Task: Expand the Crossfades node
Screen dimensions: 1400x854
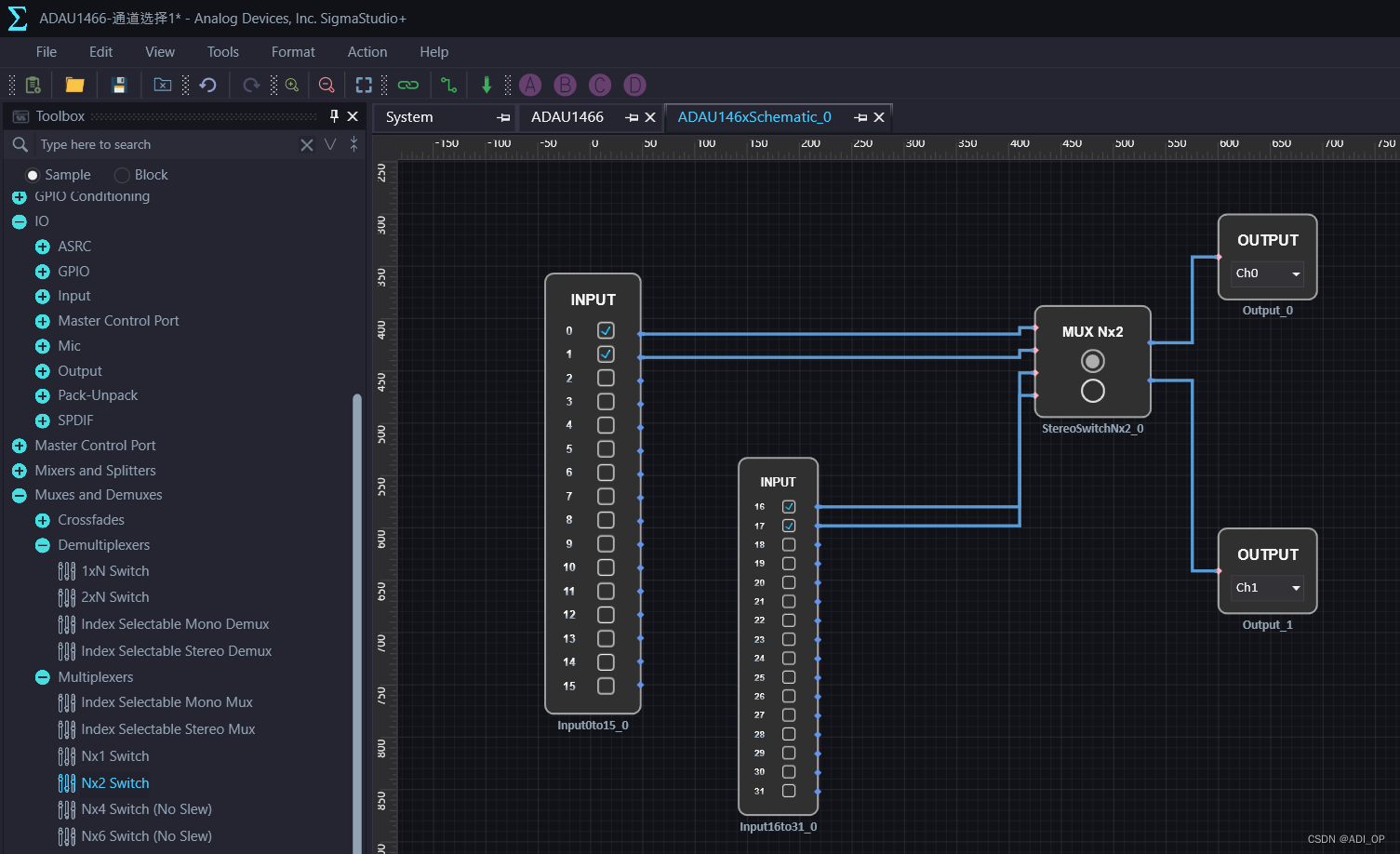Action: pyautogui.click(x=43, y=520)
